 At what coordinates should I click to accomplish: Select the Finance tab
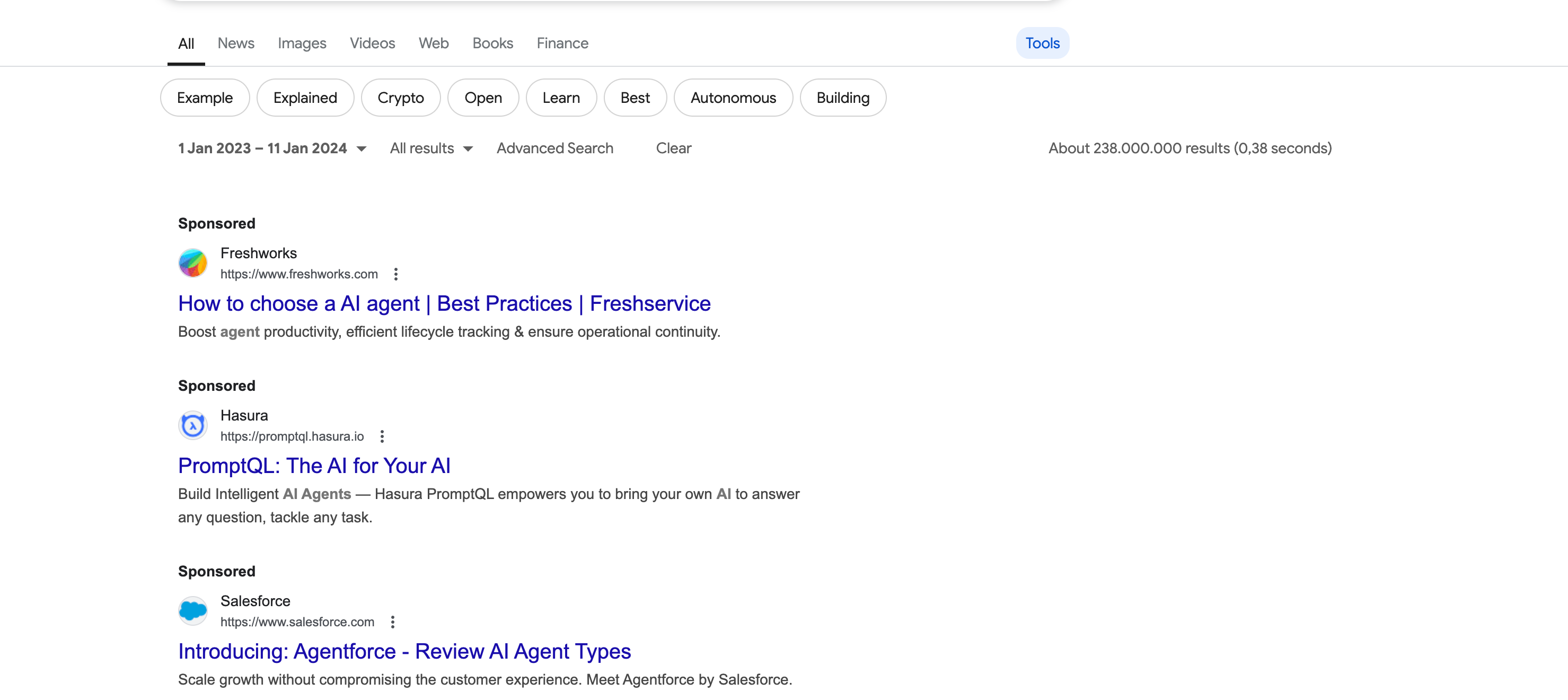click(x=562, y=43)
